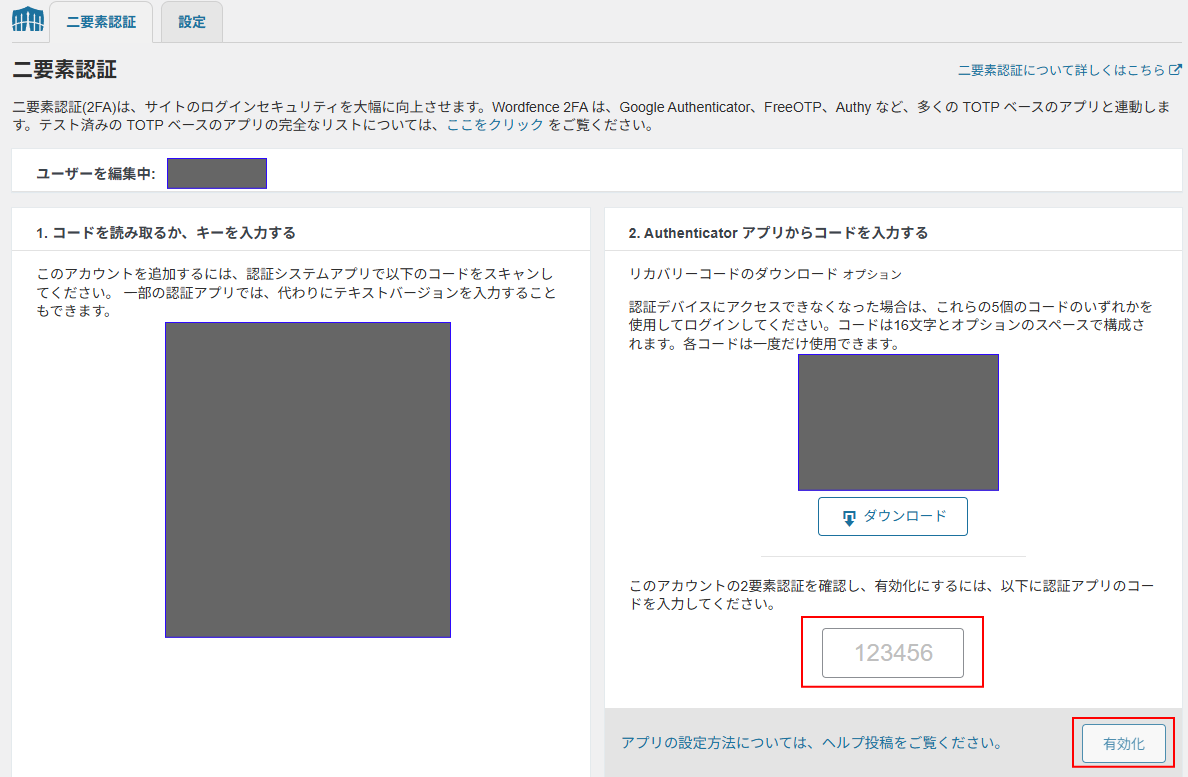Click the download arrow icon inside the ダウンロード button
1188x777 pixels.
pyautogui.click(x=849, y=517)
